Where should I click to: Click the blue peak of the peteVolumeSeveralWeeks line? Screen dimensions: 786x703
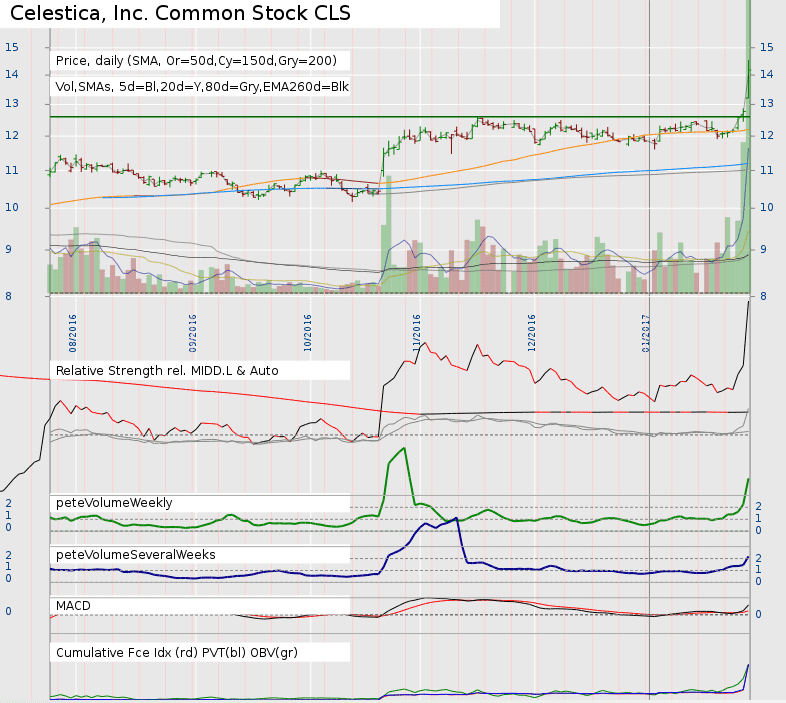[456, 518]
